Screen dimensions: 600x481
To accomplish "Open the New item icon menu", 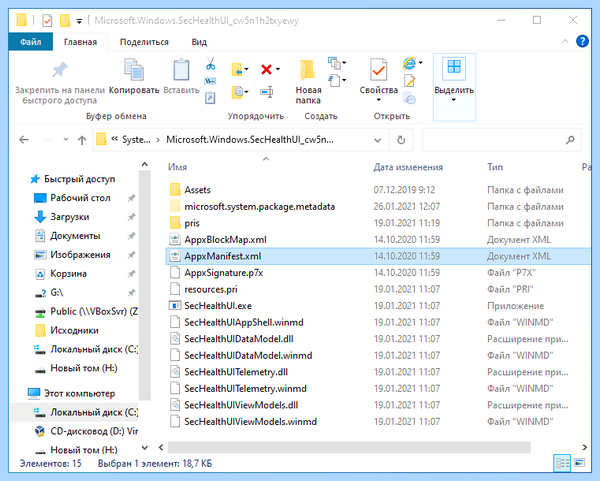I will coord(334,63).
